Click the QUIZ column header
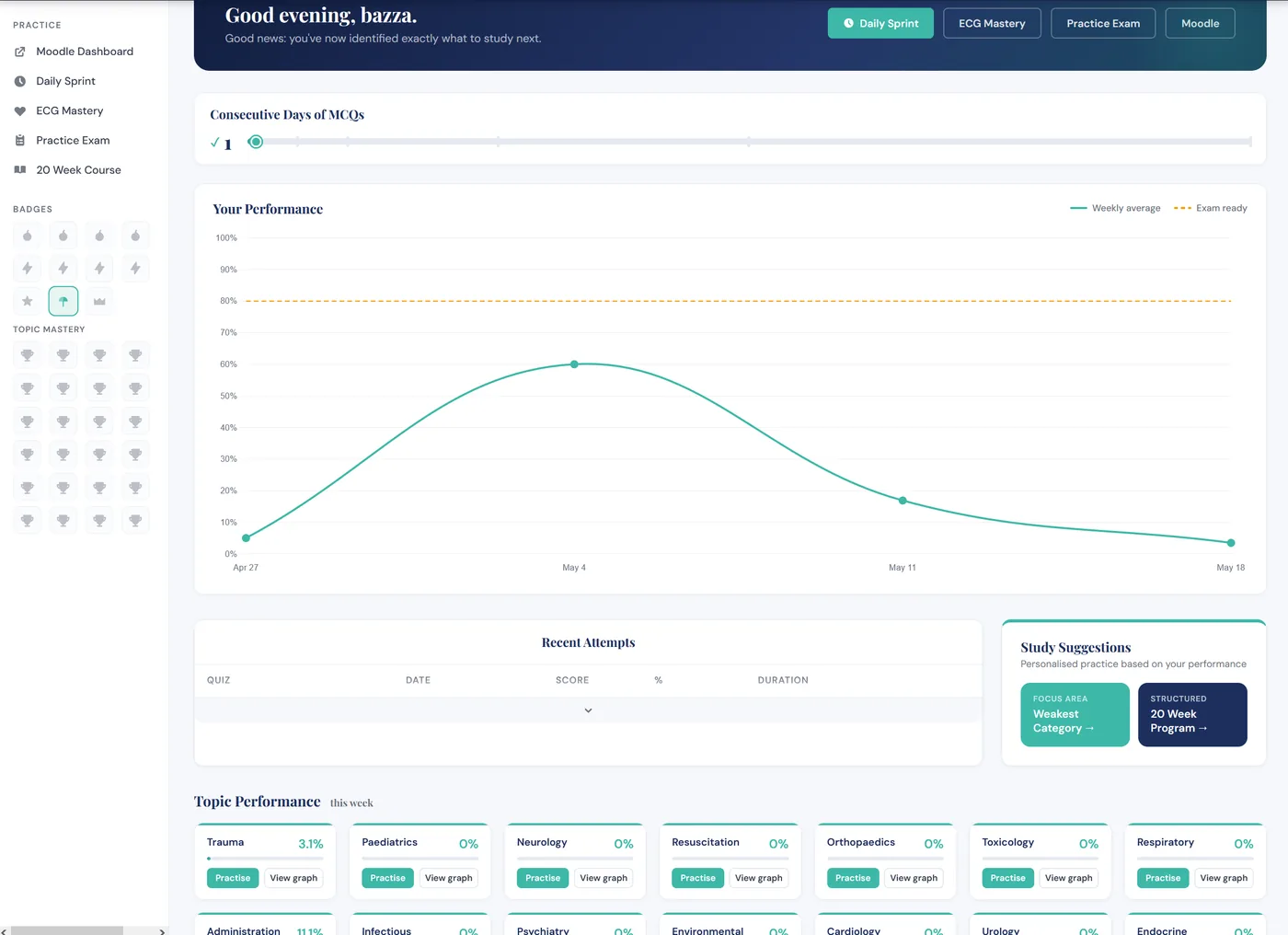Image resolution: width=1288 pixels, height=935 pixels. tap(219, 680)
